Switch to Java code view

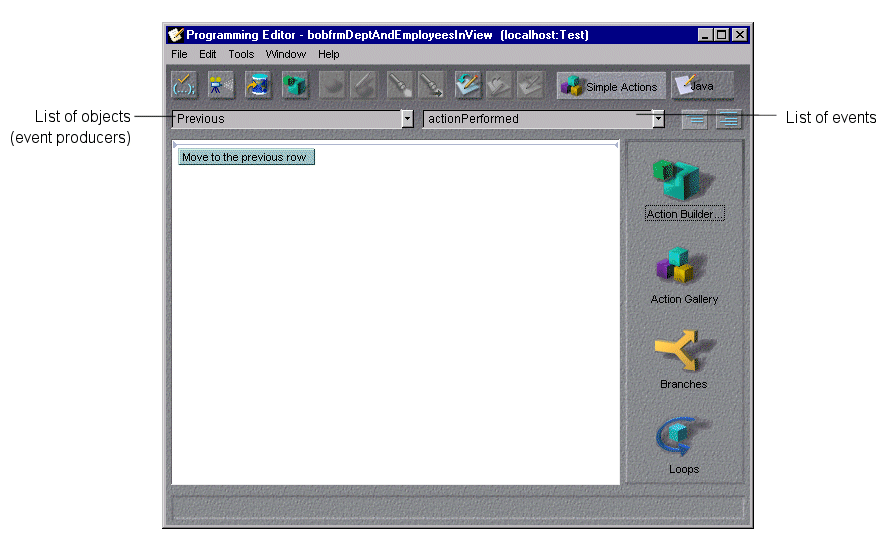(702, 86)
